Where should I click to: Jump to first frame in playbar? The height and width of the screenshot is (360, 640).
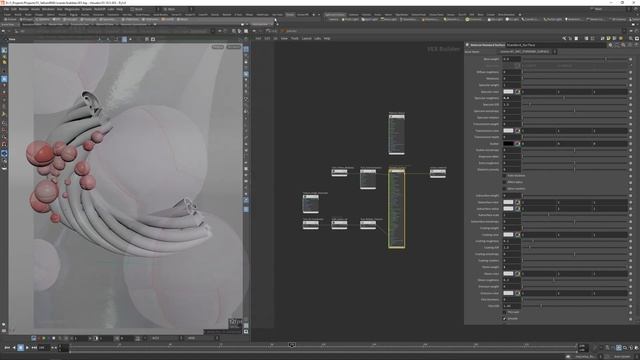click(7, 347)
